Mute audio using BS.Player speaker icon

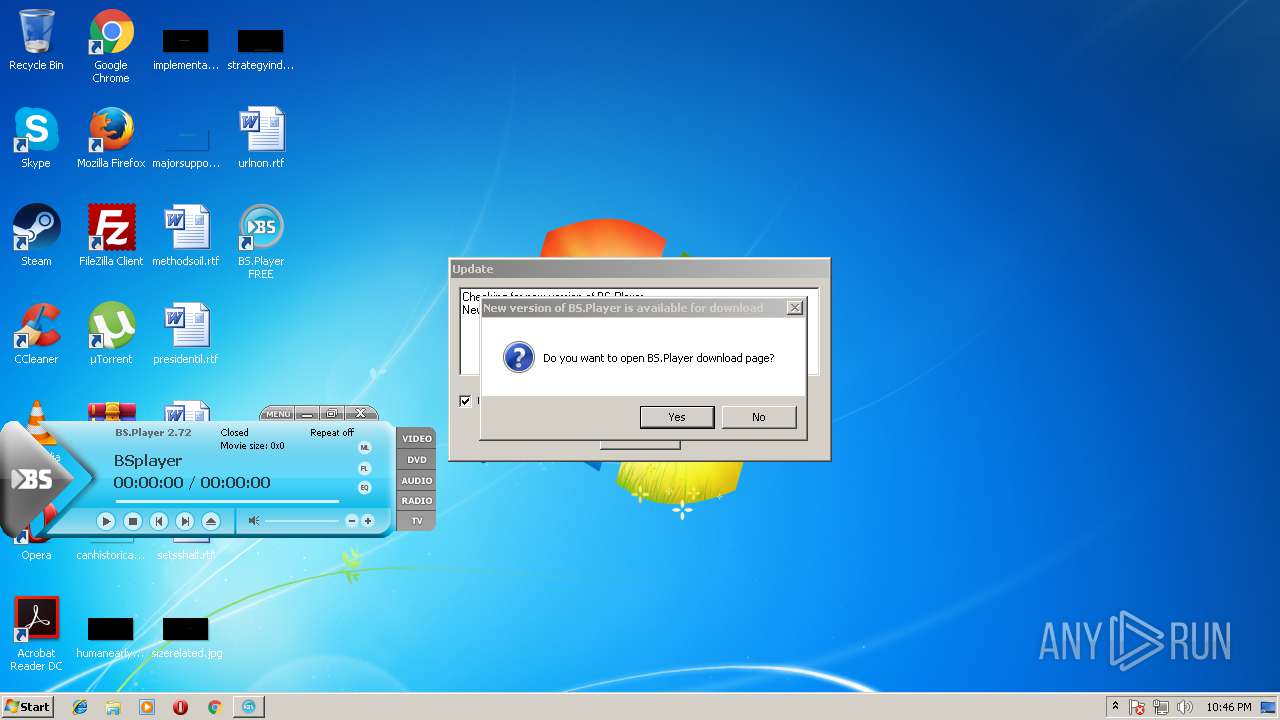click(x=254, y=521)
